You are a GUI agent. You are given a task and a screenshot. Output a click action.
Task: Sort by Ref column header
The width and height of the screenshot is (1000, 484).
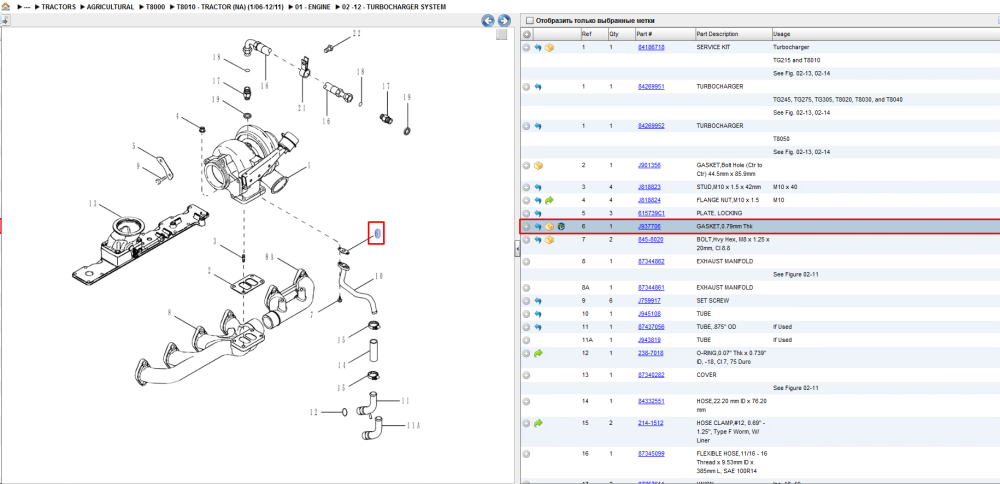tap(593, 34)
